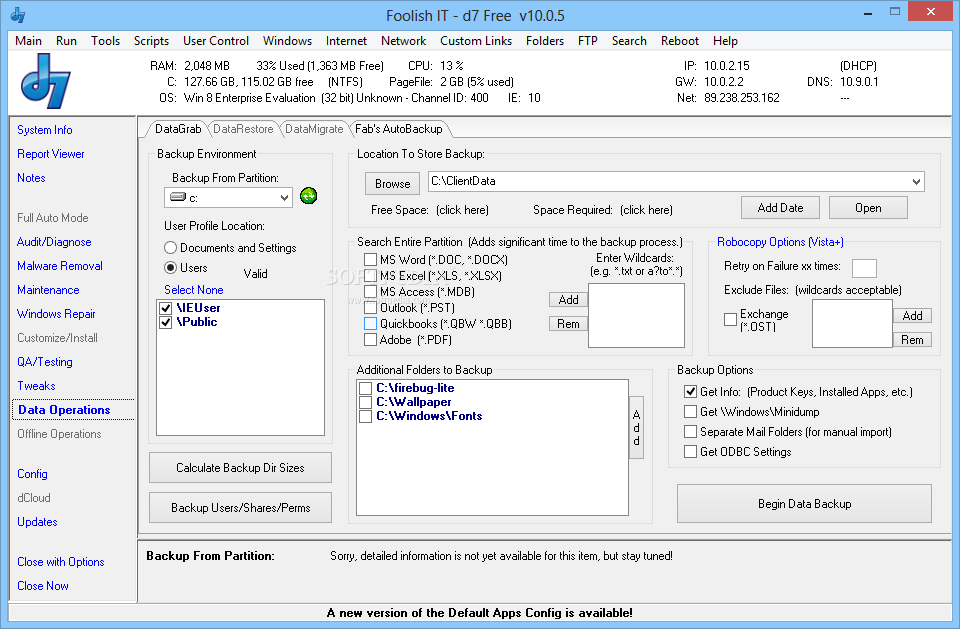Click the Open location button
This screenshot has height=629, width=960.
click(868, 208)
